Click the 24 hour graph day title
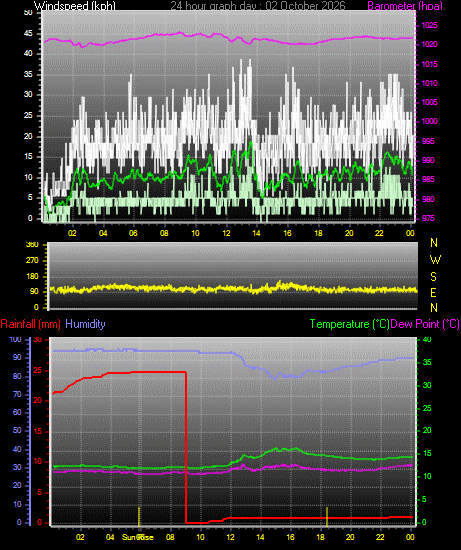 point(258,6)
